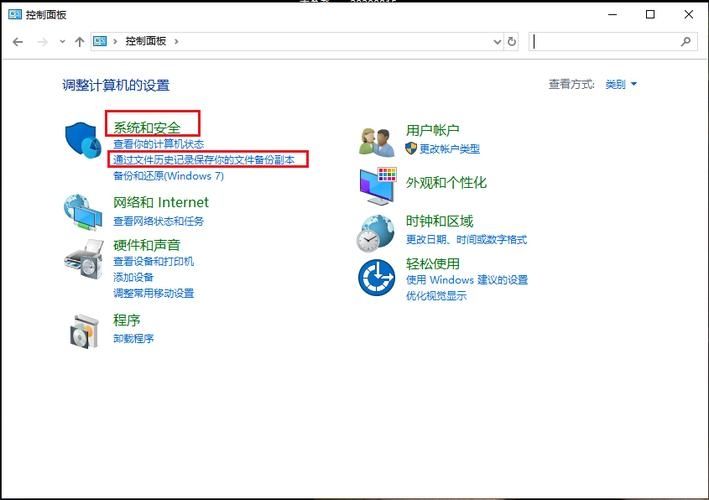Image resolution: width=709 pixels, height=500 pixels.
Task: Expand the address bar history dropdown
Action: click(x=497, y=42)
